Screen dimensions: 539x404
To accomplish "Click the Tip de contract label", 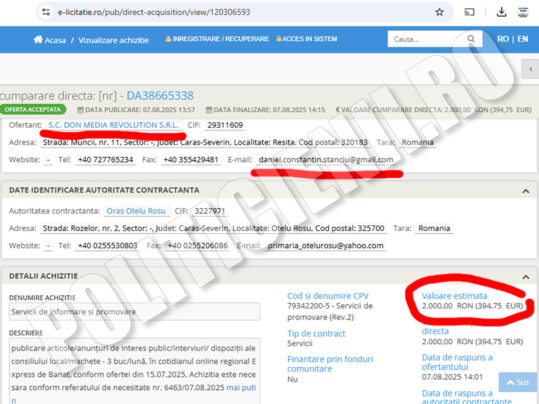I will click(316, 334).
